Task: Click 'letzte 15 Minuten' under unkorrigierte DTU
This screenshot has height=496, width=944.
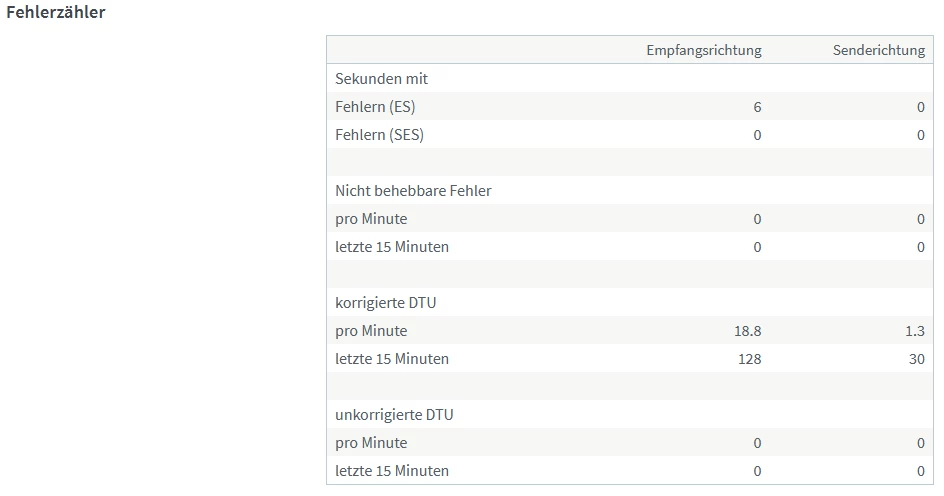Action: click(x=392, y=471)
